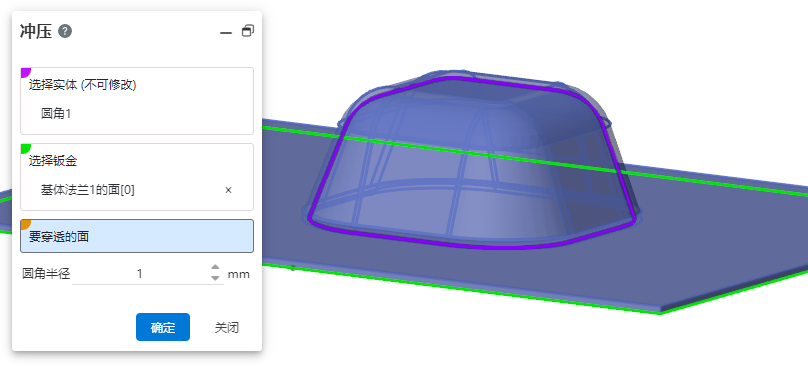The image size is (808, 366).
Task: Click the 圆角半径 value input field
Action: pyautogui.click(x=140, y=274)
